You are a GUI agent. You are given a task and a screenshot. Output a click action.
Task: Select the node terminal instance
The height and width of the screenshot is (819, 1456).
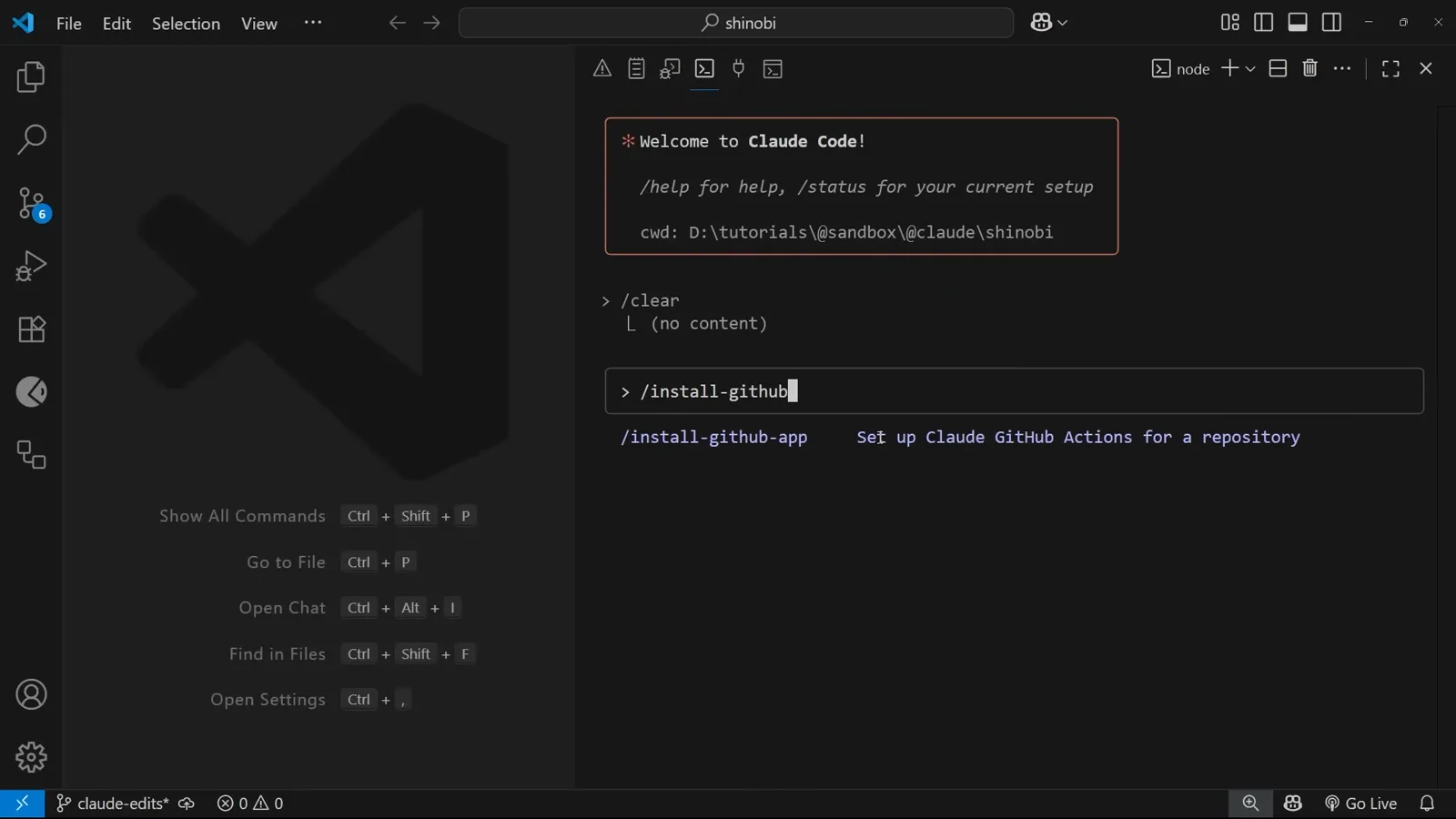point(1180,68)
